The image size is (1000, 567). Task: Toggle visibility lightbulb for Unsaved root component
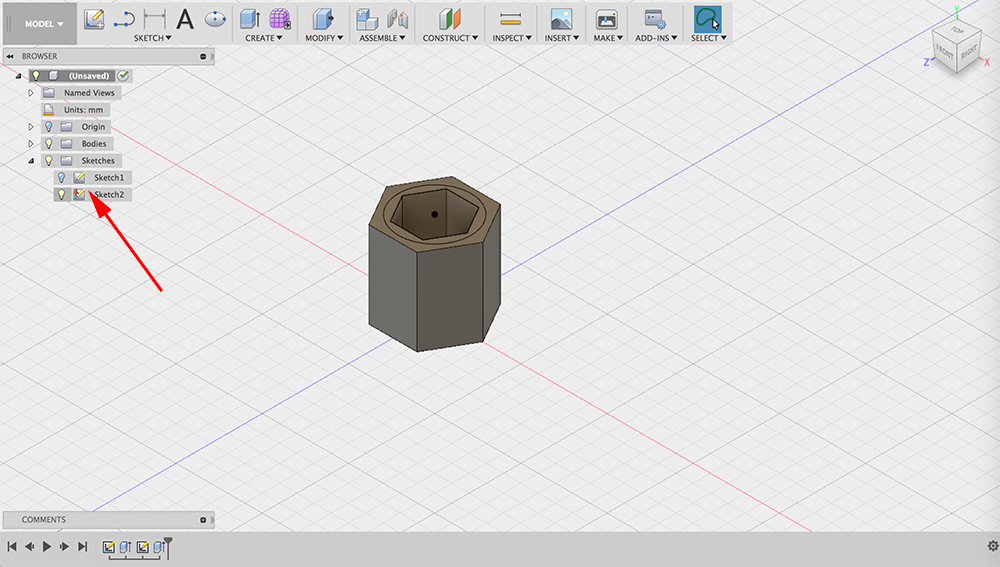click(x=36, y=75)
